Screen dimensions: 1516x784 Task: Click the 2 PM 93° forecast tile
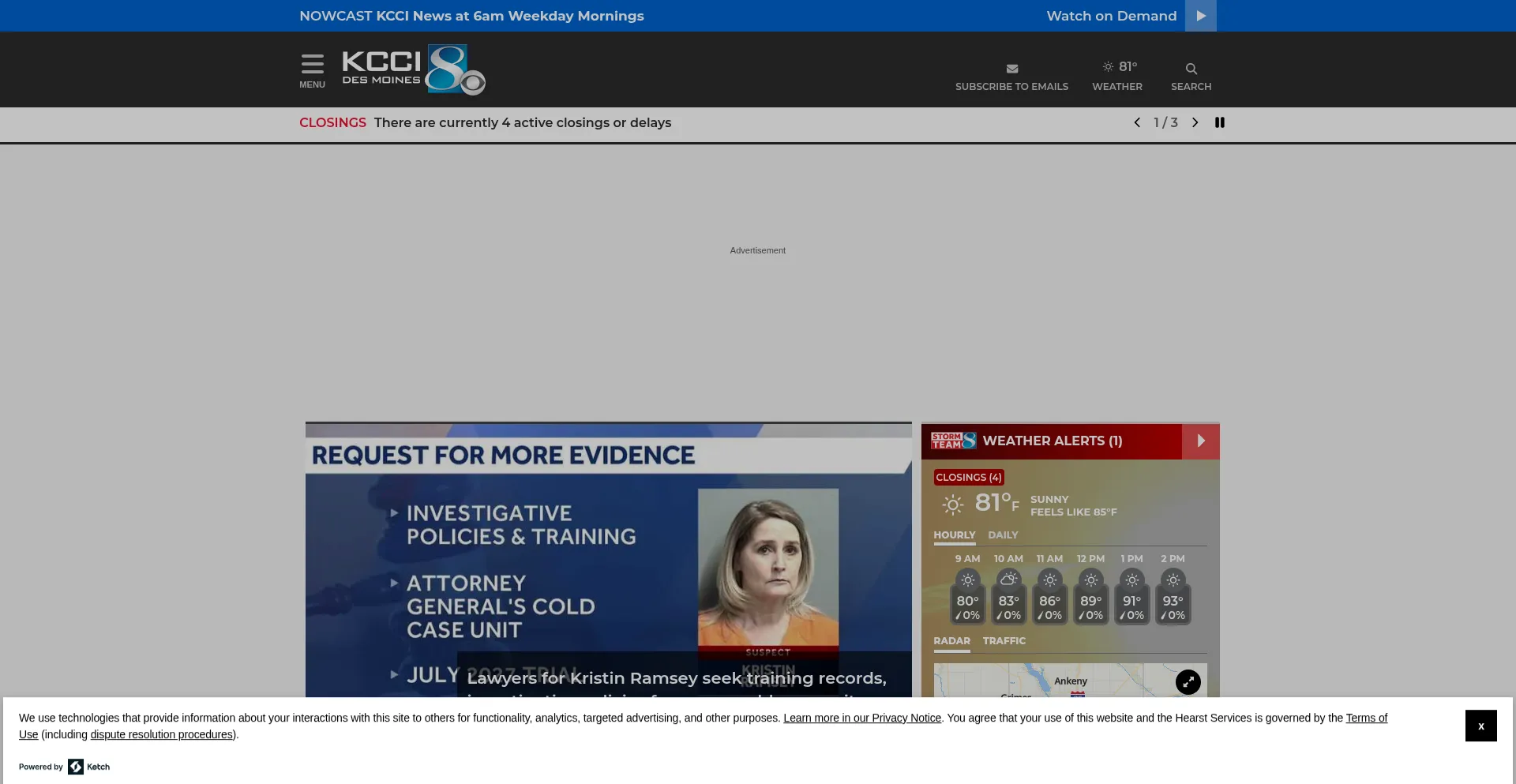coord(1173,589)
